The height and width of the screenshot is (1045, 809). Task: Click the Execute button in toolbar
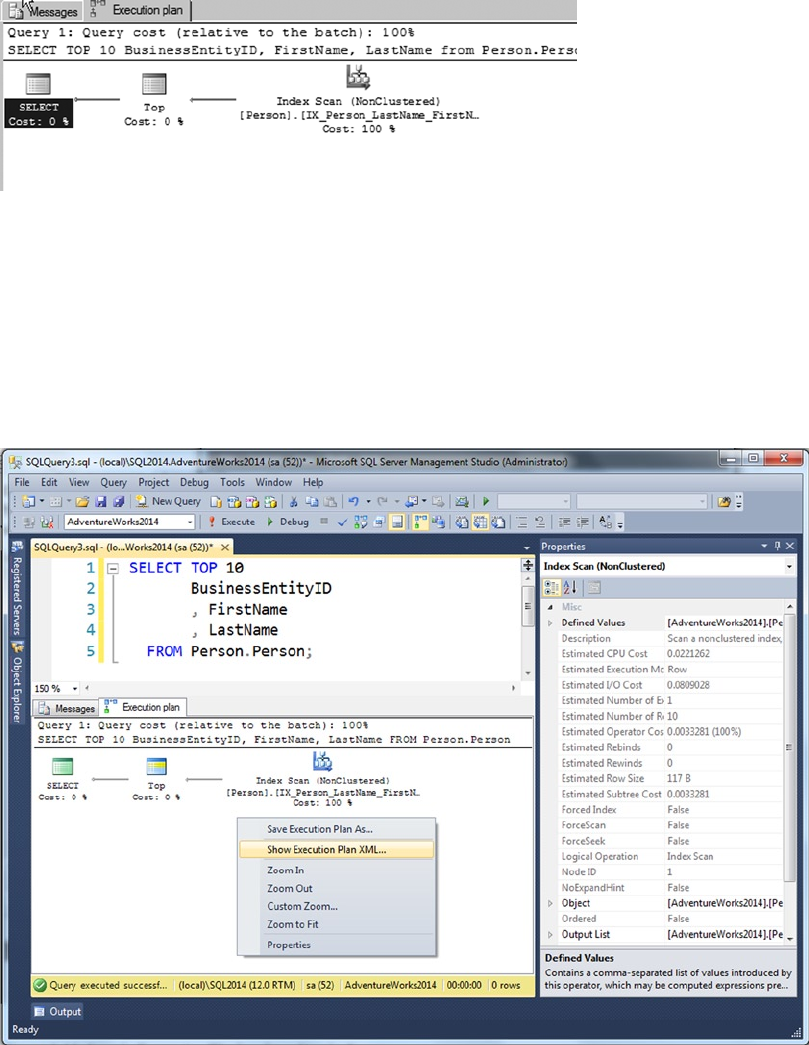click(x=231, y=522)
